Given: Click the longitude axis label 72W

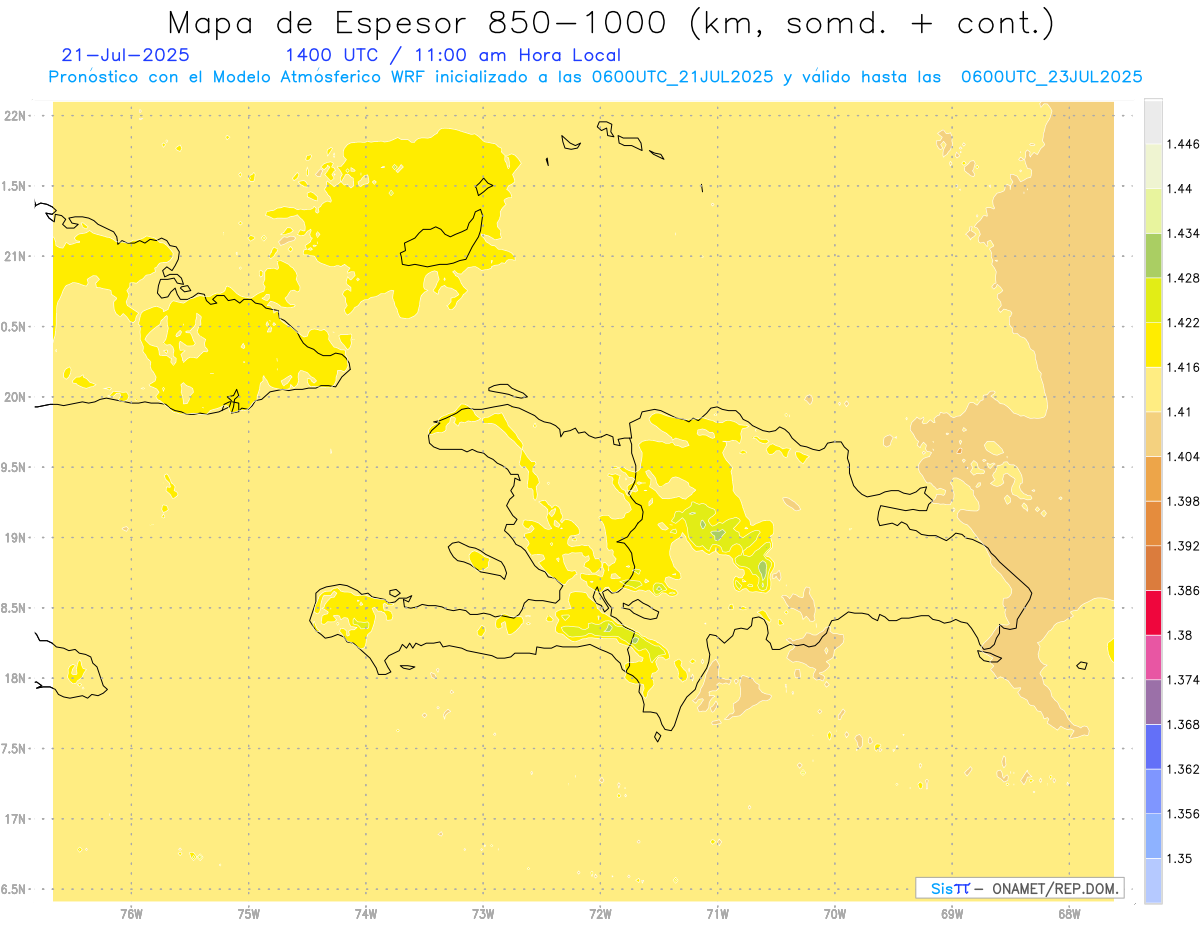Looking at the screenshot, I should point(600,913).
